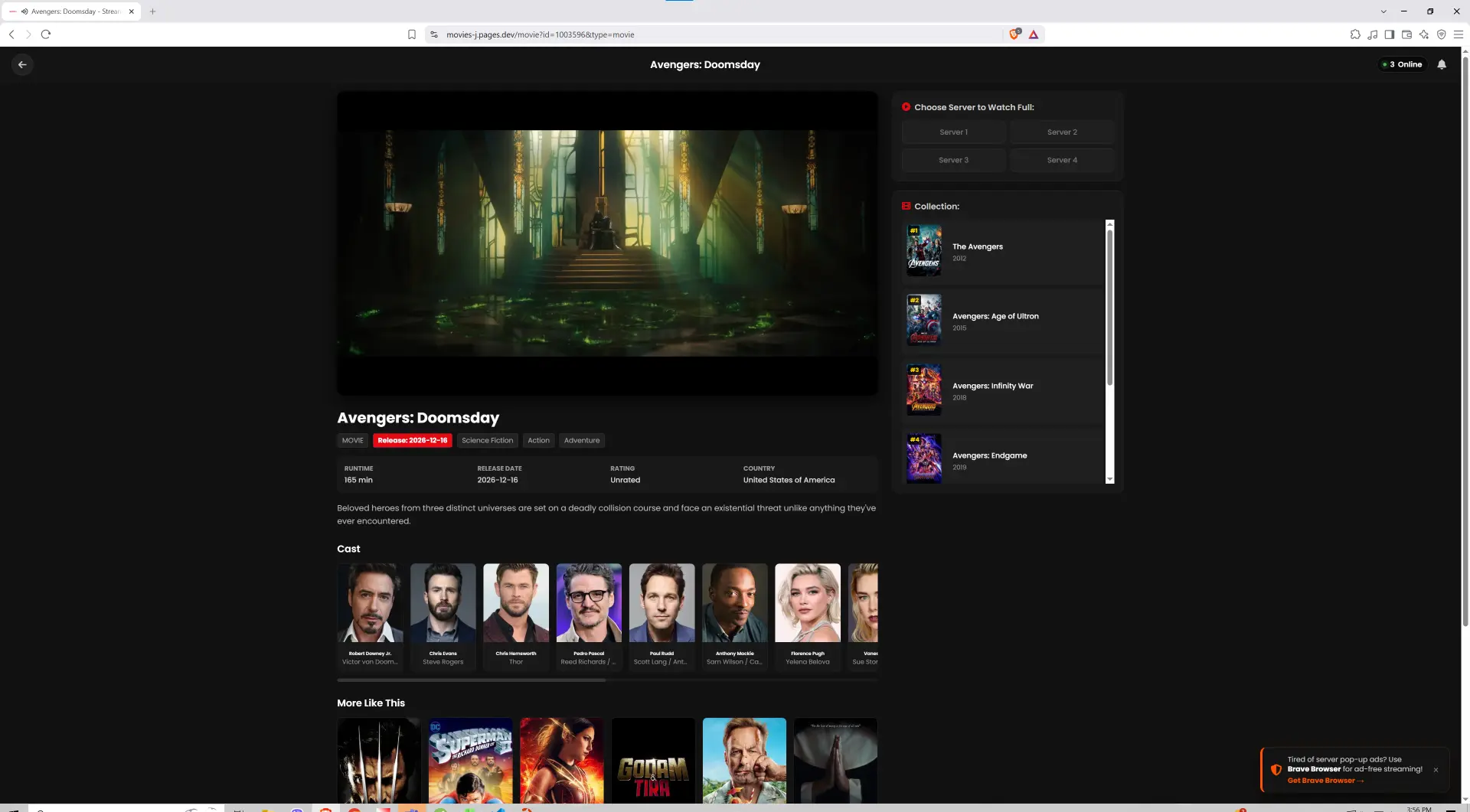Select Pedro Pascal cast card

(x=589, y=617)
